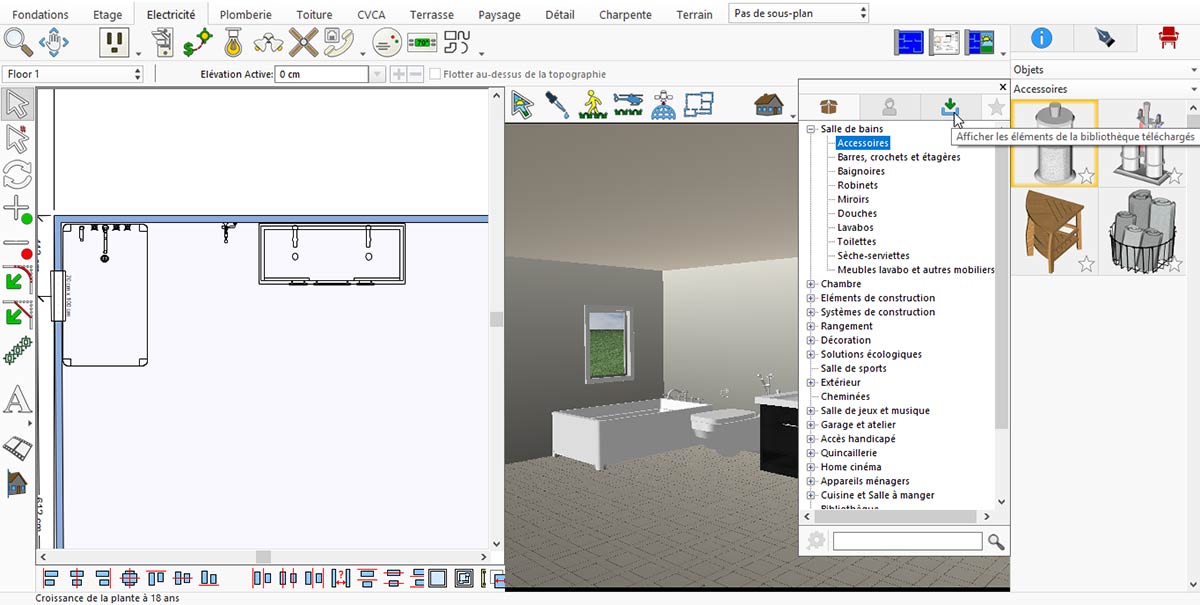Select the electrical outlet tool
Screen dimensions: 1200x605
click(x=116, y=42)
